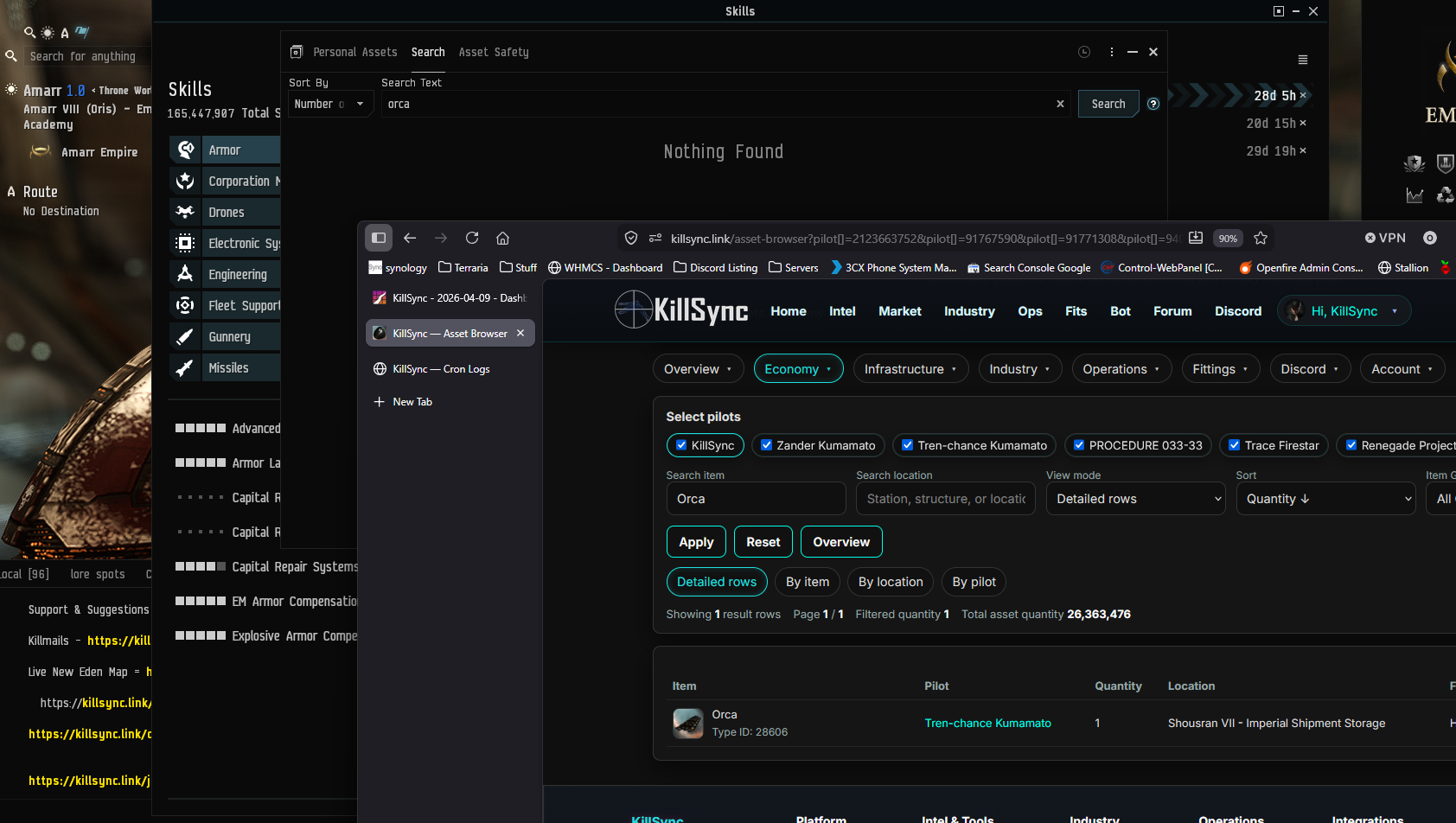
Task: Open the View mode Detailed rows dropdown
Action: tap(1135, 499)
